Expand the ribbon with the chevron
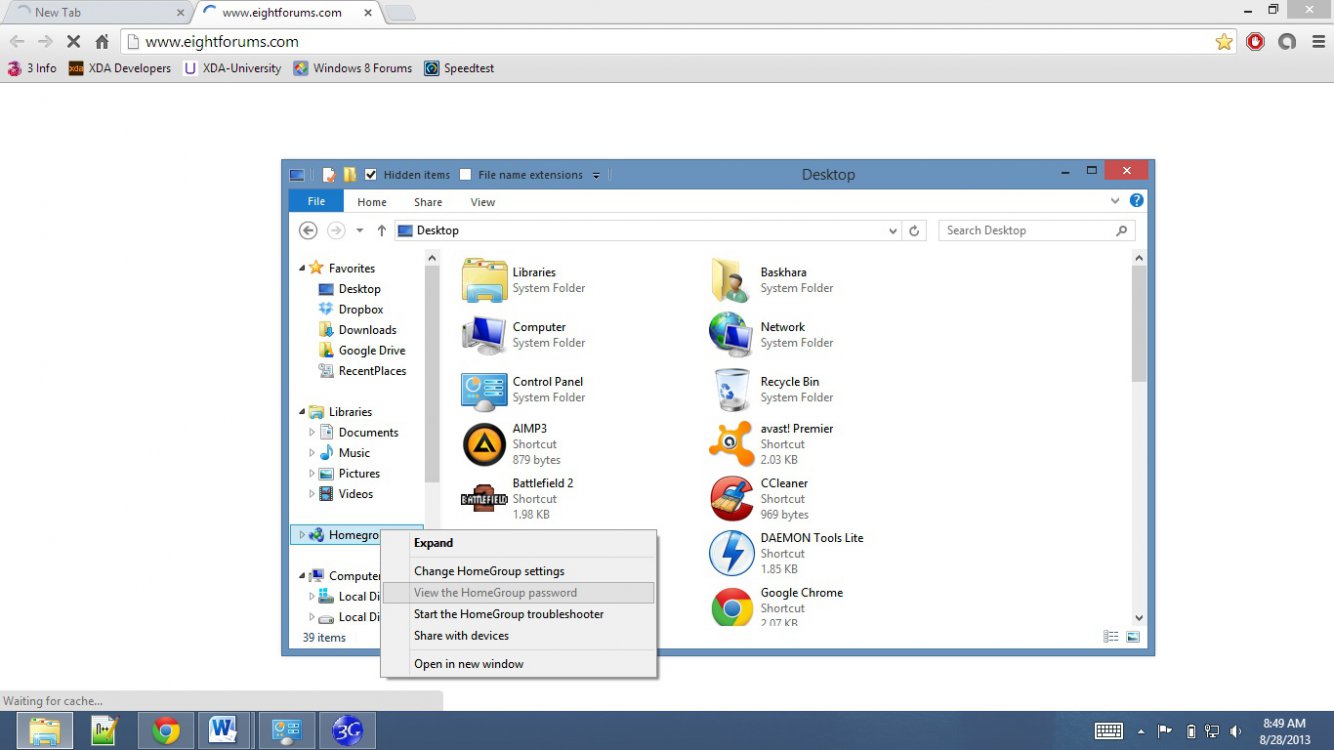Viewport: 1334px width, 750px height. pyautogui.click(x=1115, y=201)
